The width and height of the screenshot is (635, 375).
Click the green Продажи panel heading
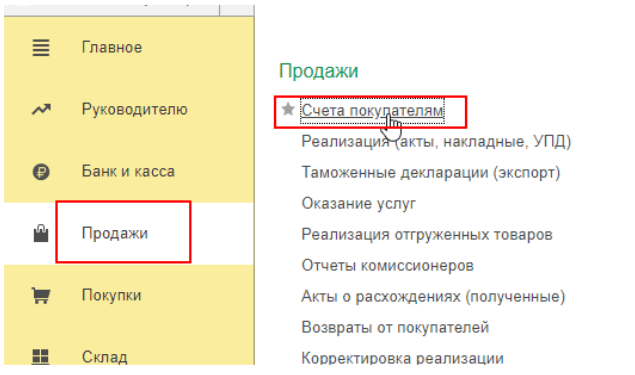pyautogui.click(x=319, y=71)
